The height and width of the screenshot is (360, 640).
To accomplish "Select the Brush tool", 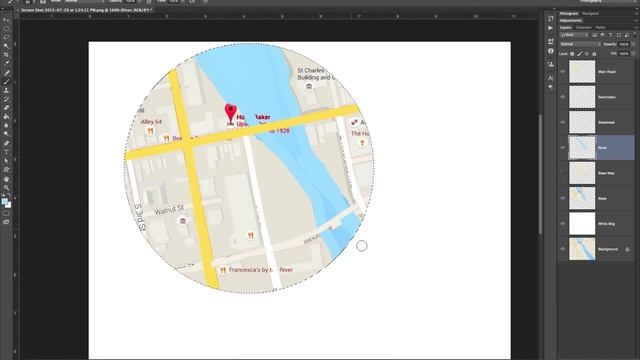I will [6, 82].
